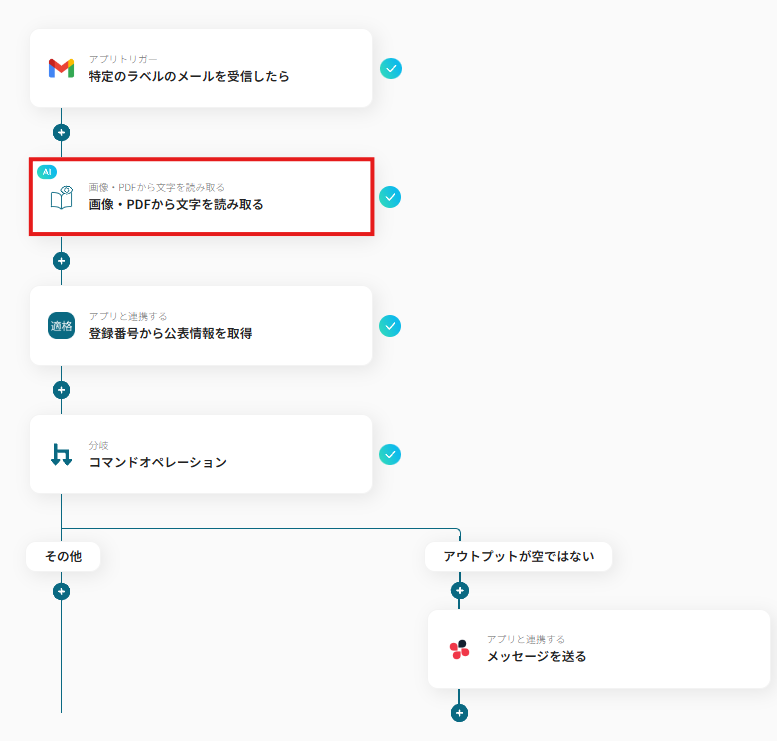Click the アプリと連携する label above メッセージを送る

pos(526,639)
